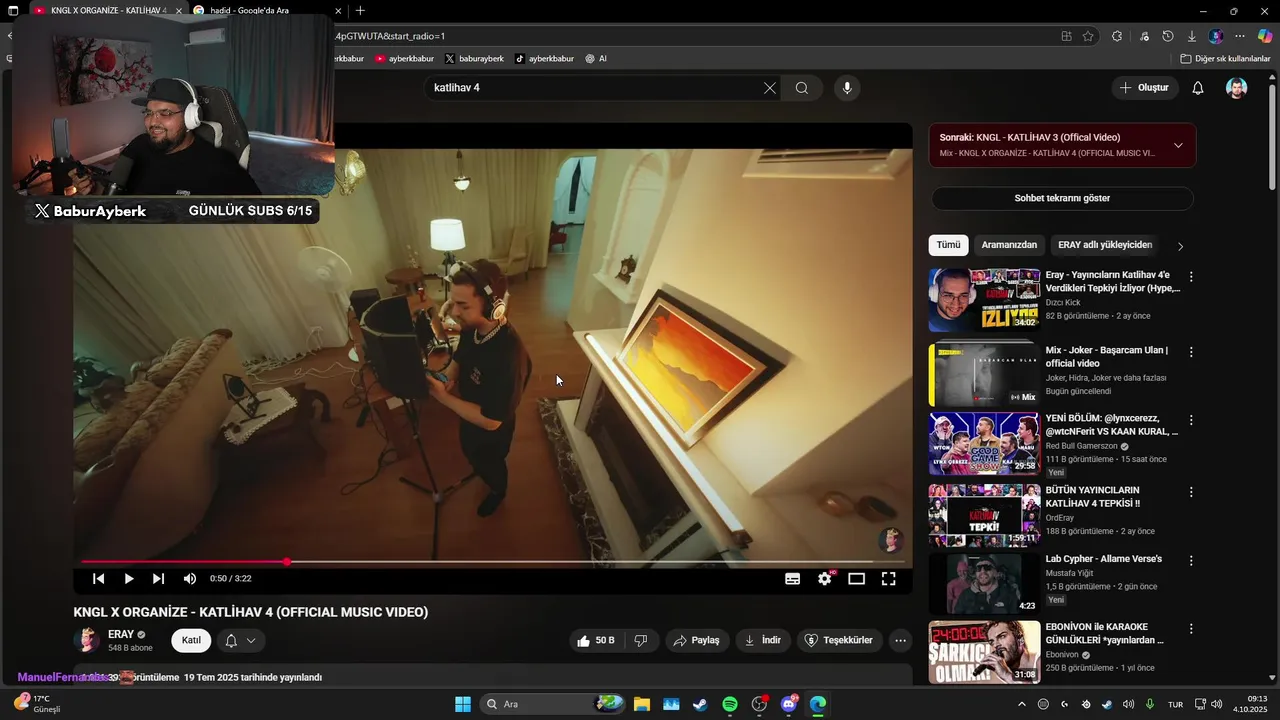
Task: Click the İndir download button
Action: coord(762,640)
